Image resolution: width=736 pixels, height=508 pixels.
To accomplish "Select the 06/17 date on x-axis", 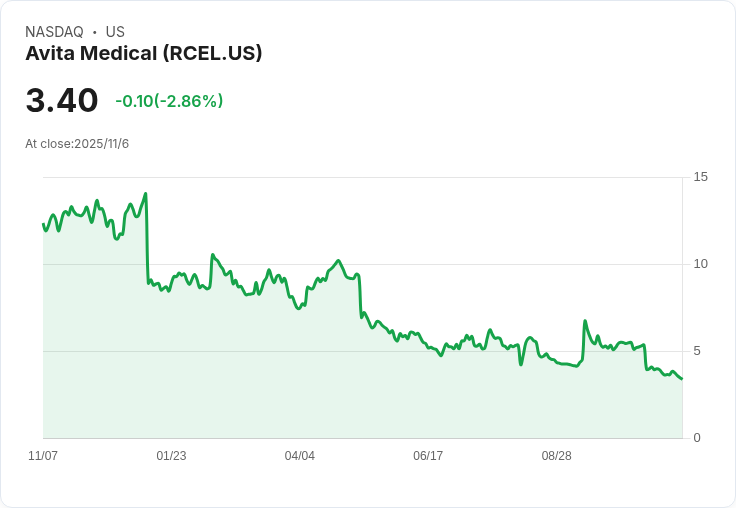I will click(x=428, y=456).
